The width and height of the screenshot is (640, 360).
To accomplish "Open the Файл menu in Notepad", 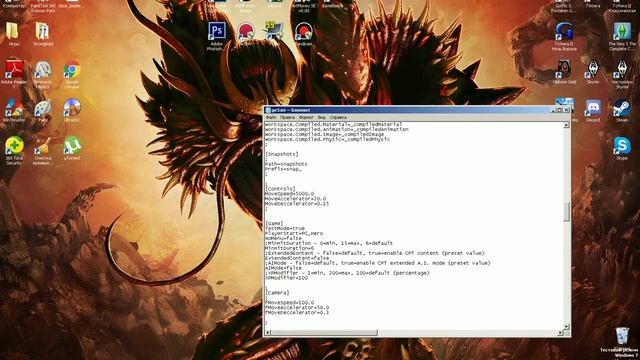I will coord(271,118).
